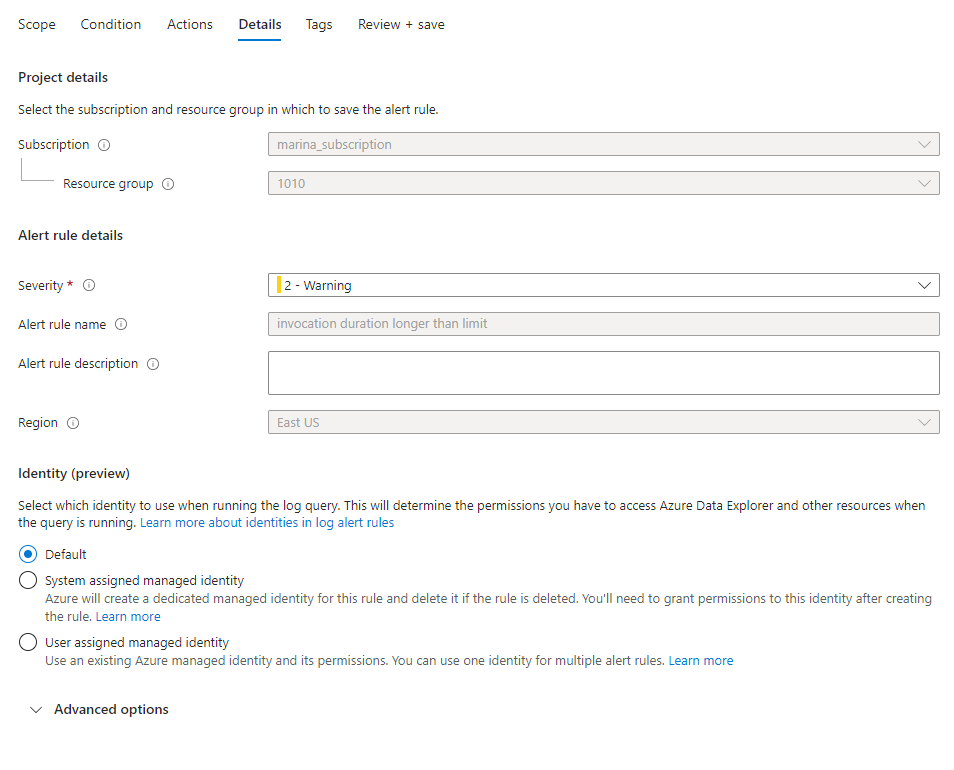
Task: Click the yellow Warning severity color indicator
Action: pos(279,285)
